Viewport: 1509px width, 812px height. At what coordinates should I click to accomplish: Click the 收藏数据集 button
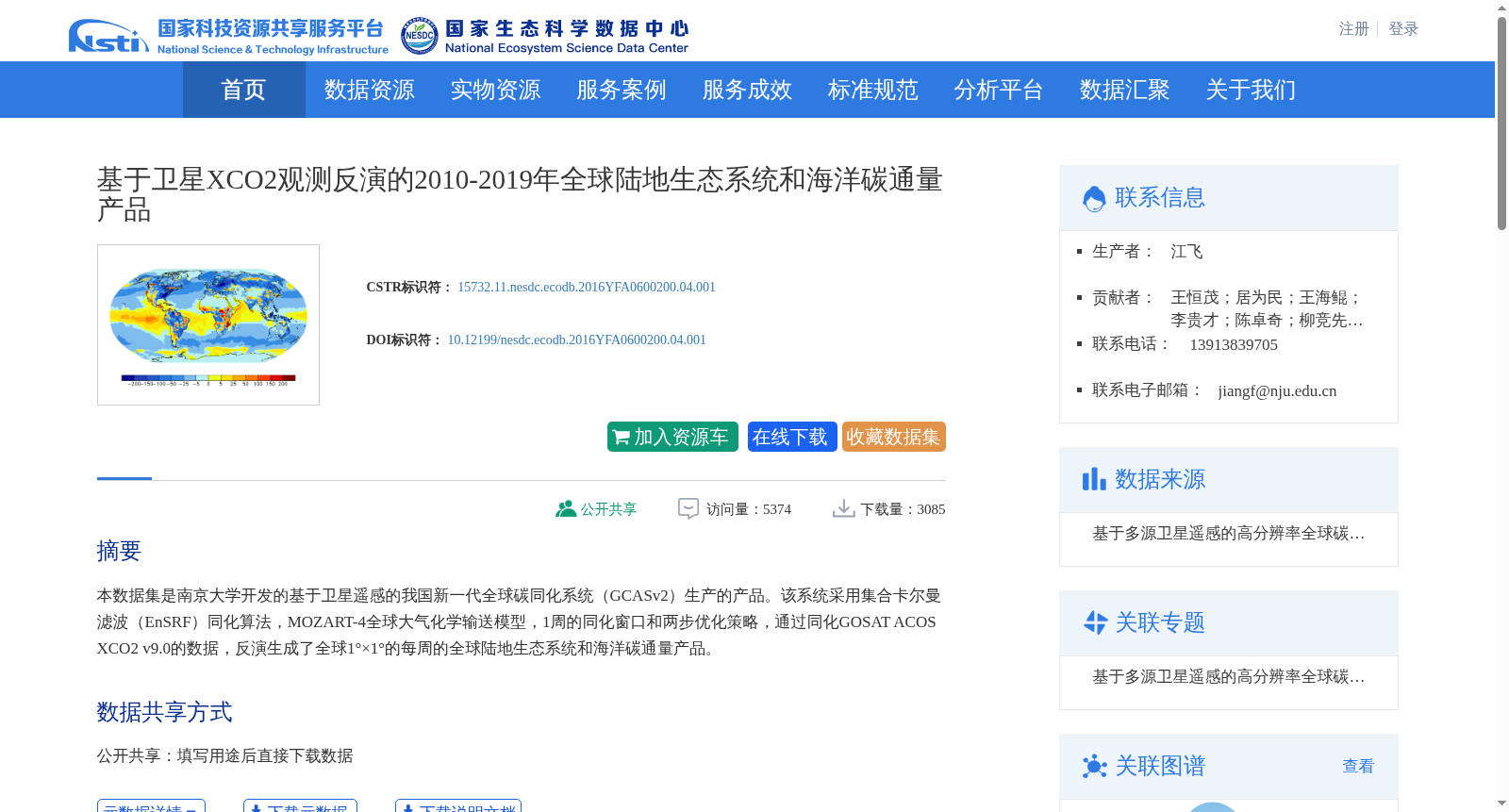click(x=894, y=437)
